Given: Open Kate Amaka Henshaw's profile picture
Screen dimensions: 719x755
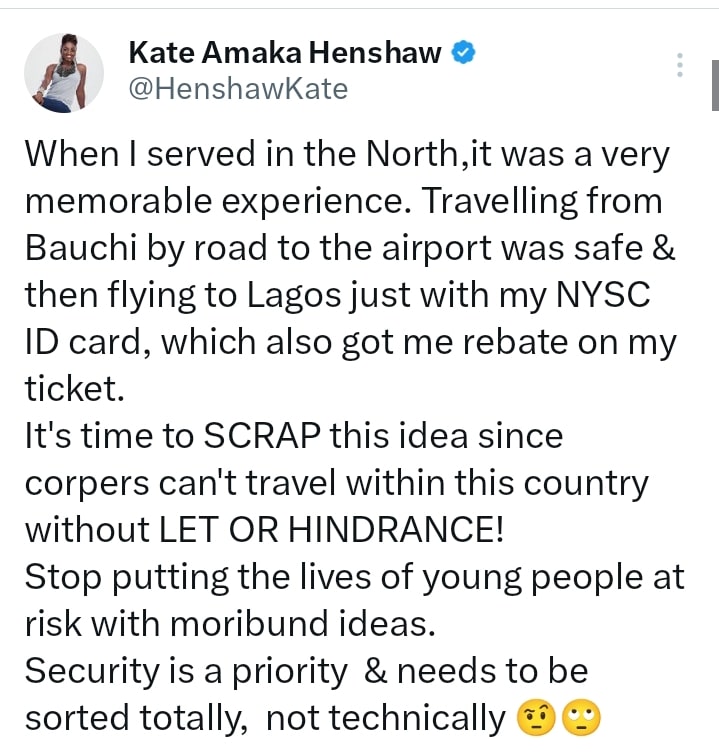Looking at the screenshot, I should [x=63, y=72].
